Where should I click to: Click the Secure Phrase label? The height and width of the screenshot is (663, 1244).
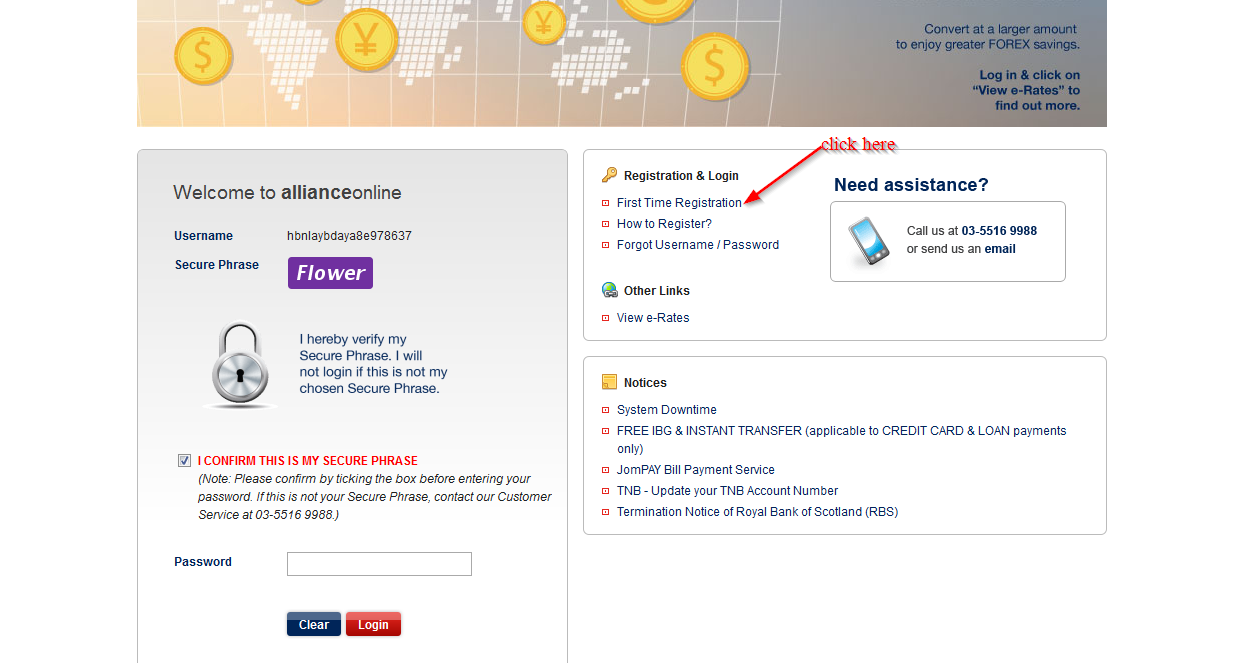pos(217,265)
